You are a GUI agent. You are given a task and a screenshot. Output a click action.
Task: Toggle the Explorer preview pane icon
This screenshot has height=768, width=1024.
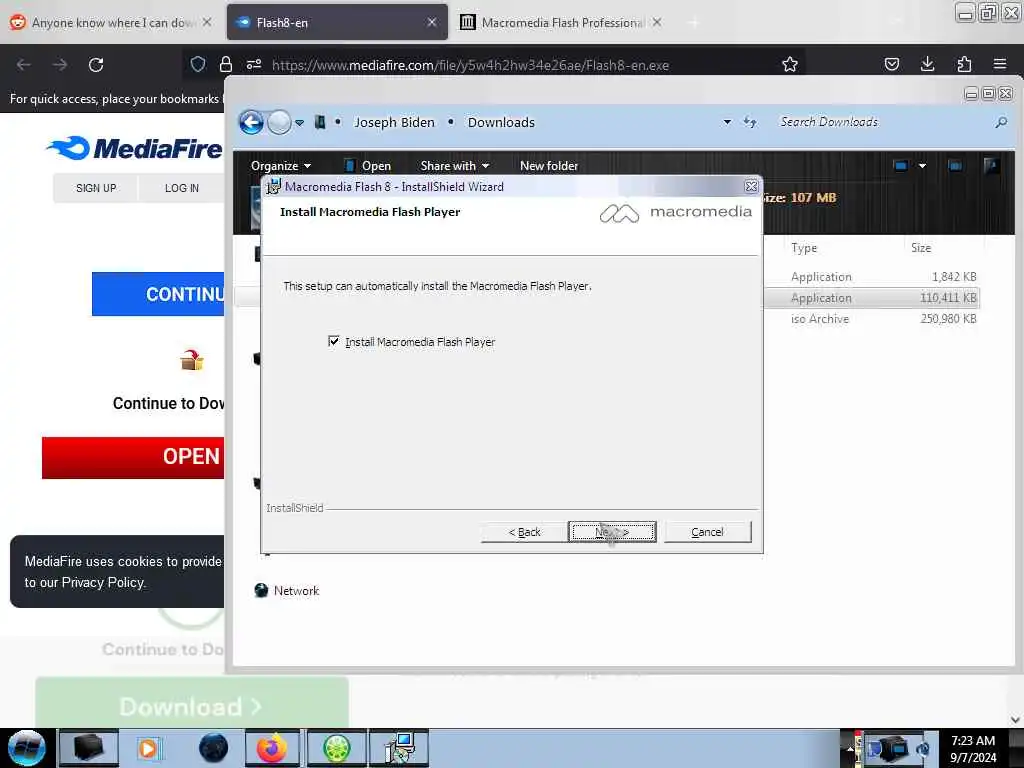[x=955, y=166]
